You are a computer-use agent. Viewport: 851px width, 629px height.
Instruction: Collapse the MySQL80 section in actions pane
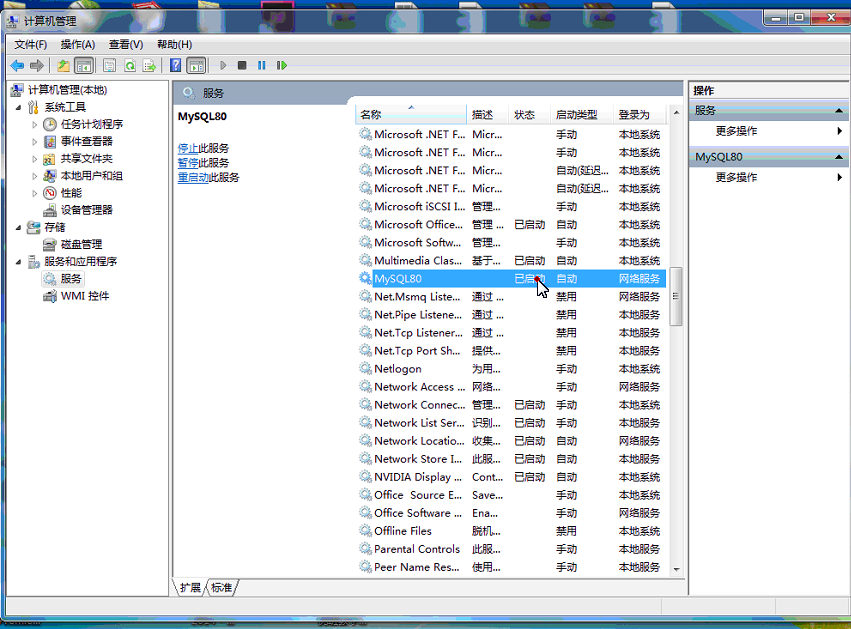point(839,157)
